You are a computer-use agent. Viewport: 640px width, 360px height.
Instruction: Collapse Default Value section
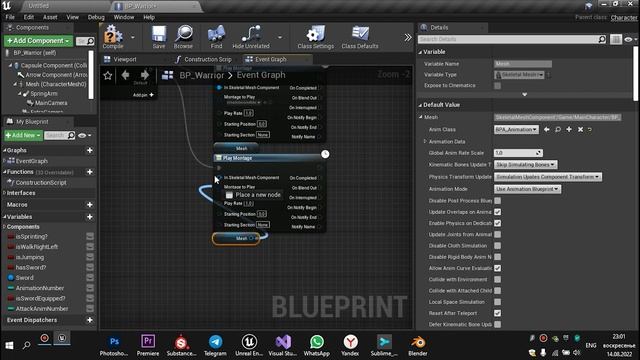(420, 105)
